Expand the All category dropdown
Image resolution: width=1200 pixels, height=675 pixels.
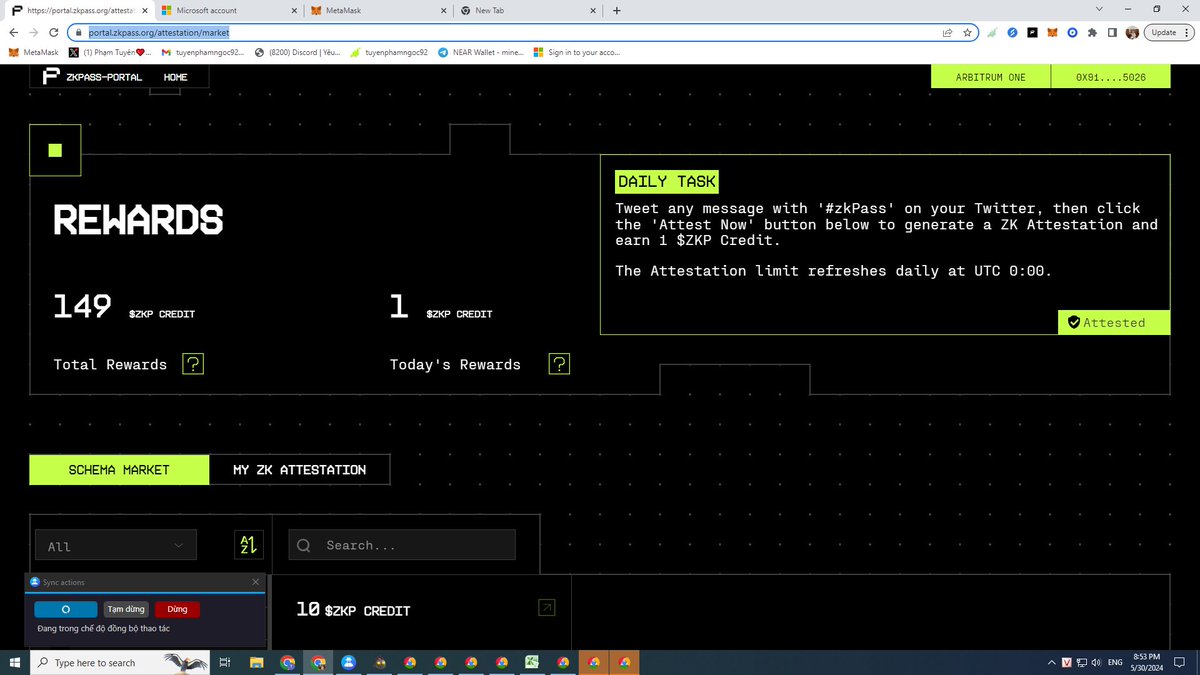click(116, 545)
